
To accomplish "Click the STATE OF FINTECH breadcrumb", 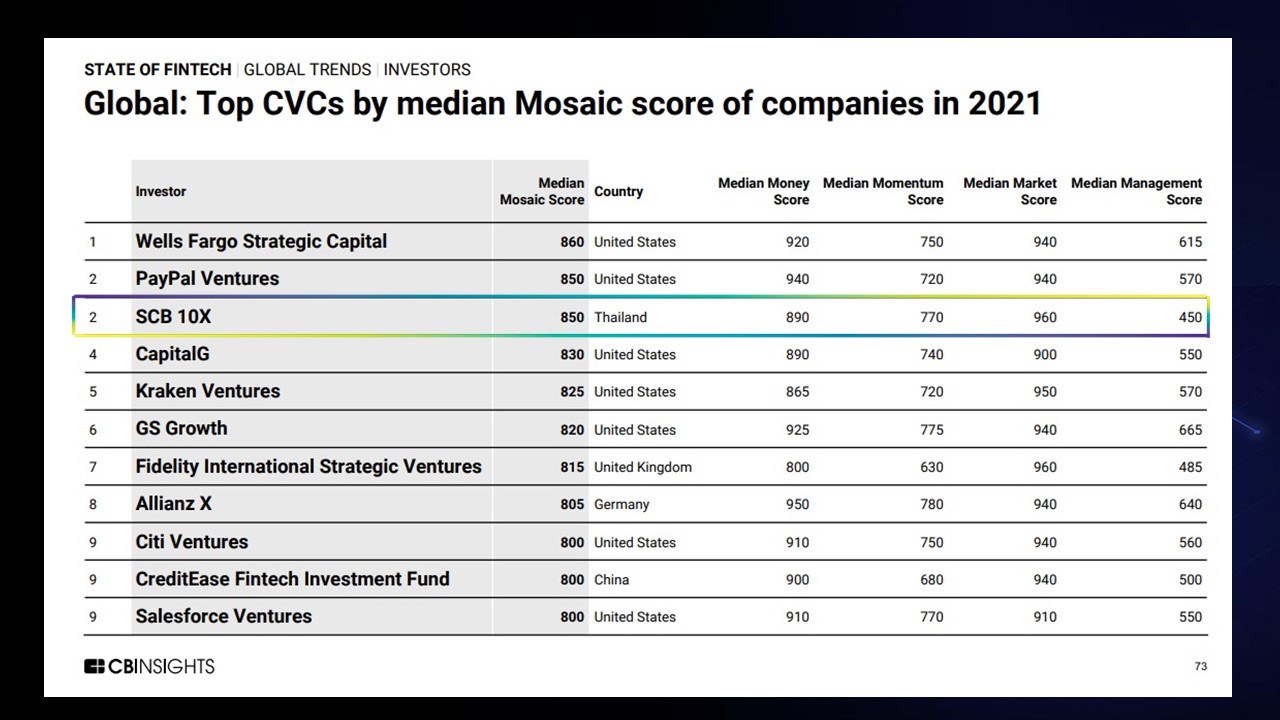I will click(157, 70).
